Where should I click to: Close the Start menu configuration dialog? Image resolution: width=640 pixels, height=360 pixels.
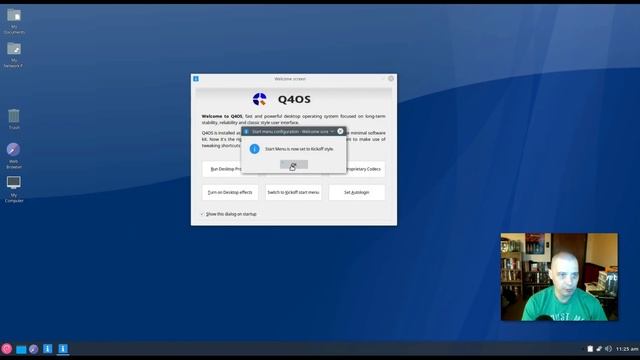click(340, 131)
